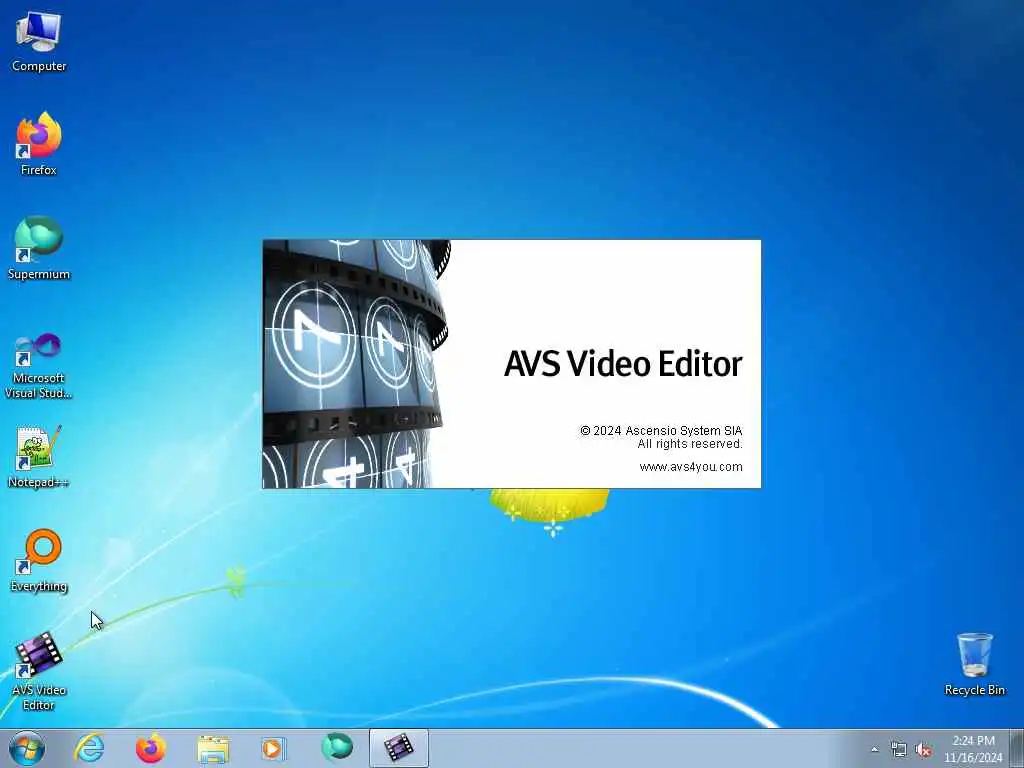Click the www.avs4you.com text on splash
This screenshot has width=1024, height=768.
[691, 467]
